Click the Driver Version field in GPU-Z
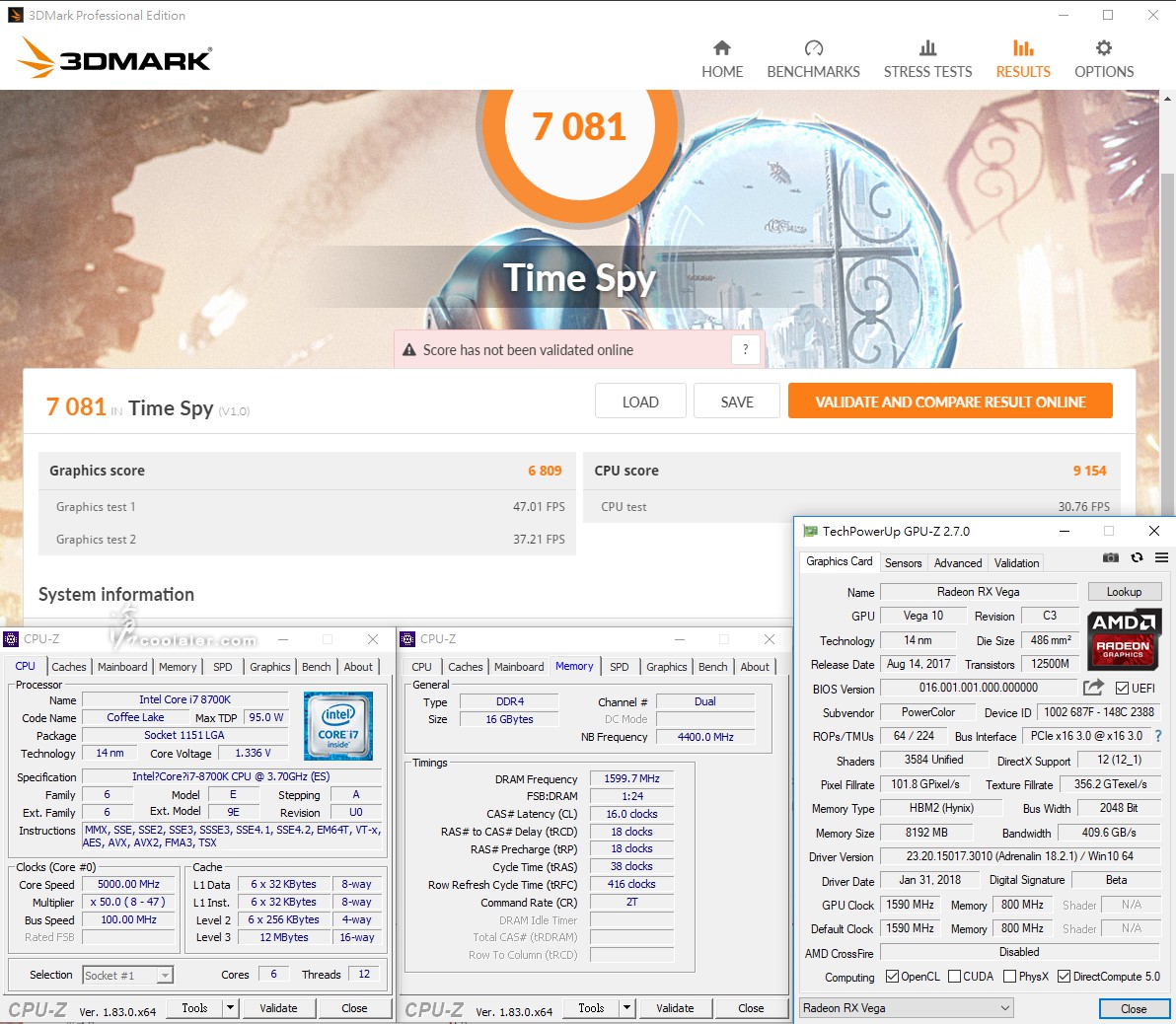Screen dimensions: 1176x1024 [1020, 856]
